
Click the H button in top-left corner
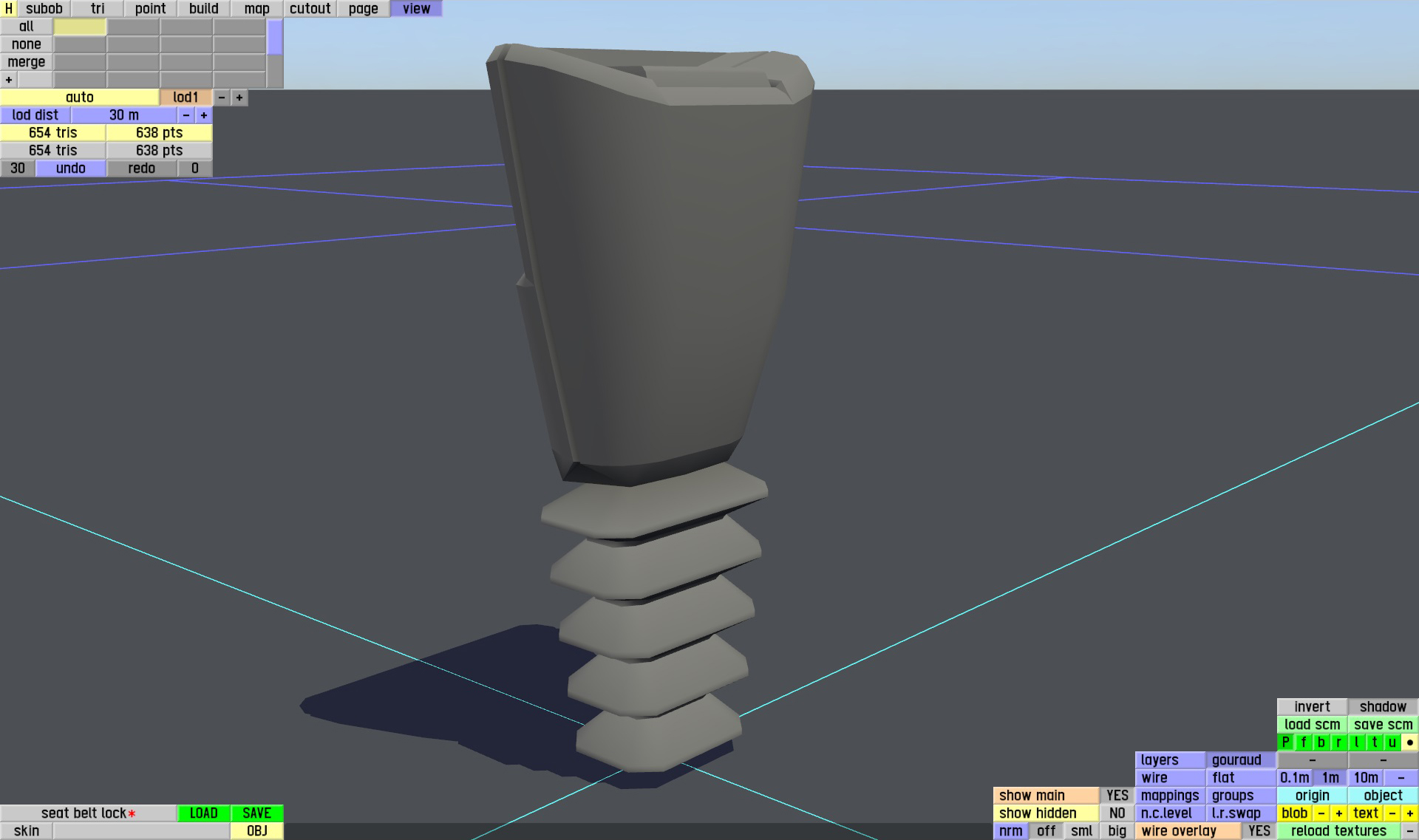coord(8,8)
